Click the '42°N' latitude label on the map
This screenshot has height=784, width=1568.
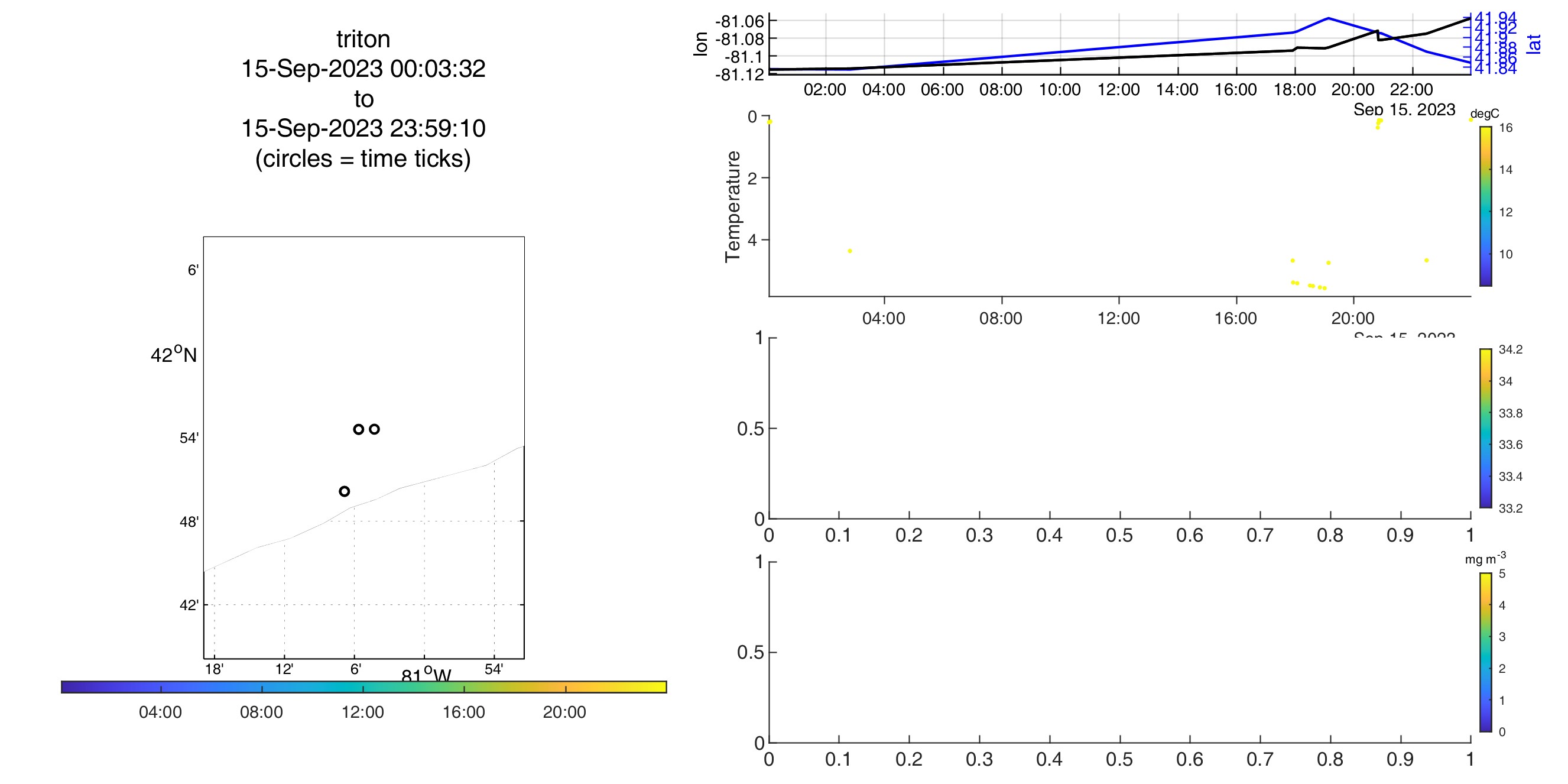click(x=174, y=354)
